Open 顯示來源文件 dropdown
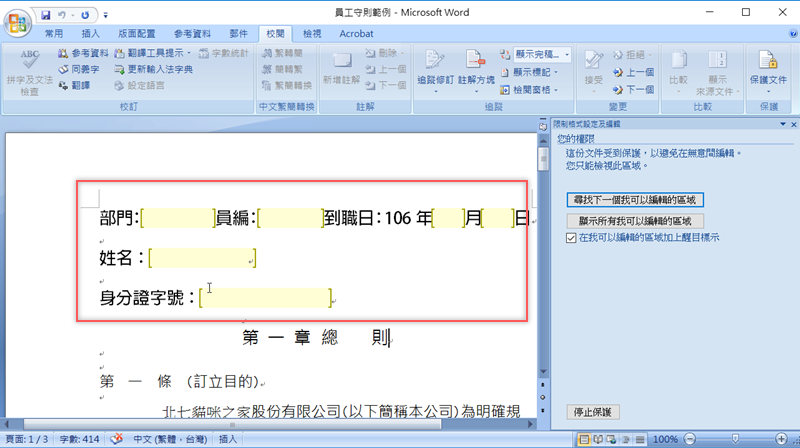The width and height of the screenshot is (800, 448). point(717,72)
